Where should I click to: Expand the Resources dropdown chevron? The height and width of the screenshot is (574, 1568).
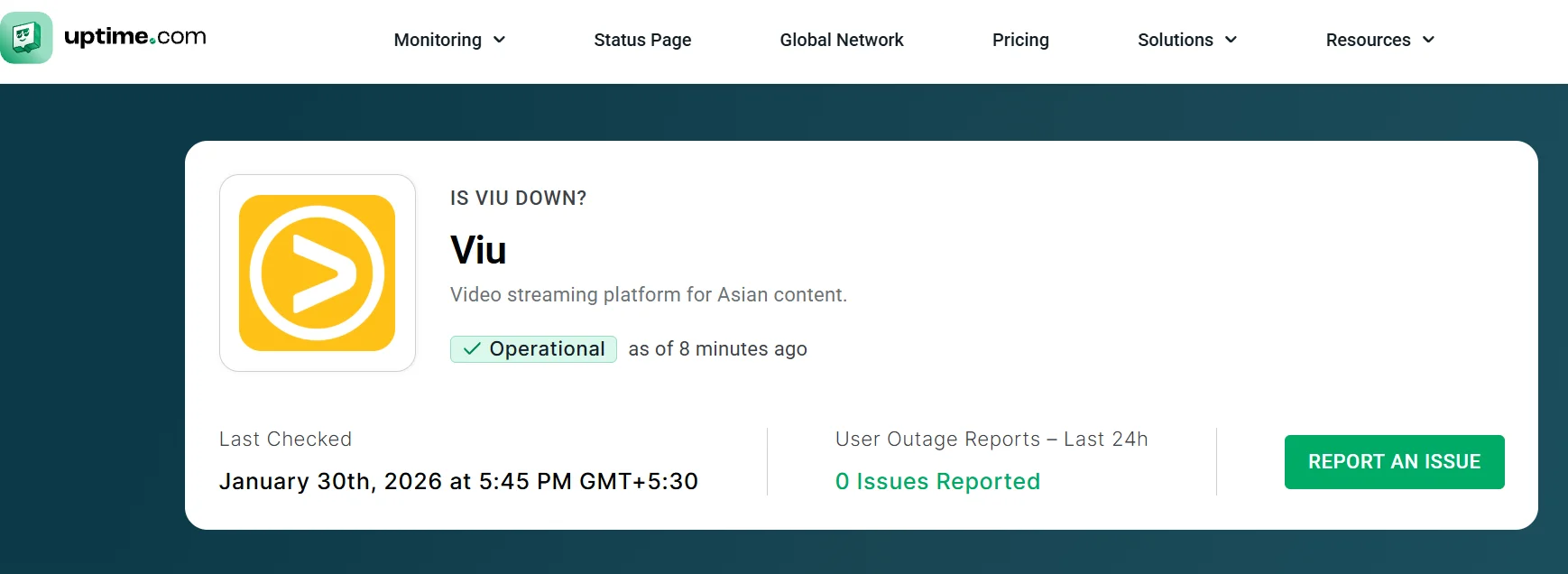(1428, 40)
